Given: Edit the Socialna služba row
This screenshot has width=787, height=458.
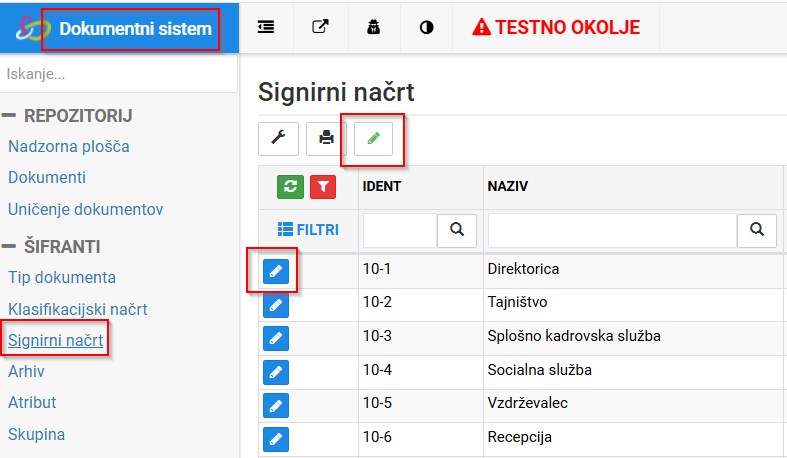Looking at the screenshot, I should pyautogui.click(x=276, y=372).
